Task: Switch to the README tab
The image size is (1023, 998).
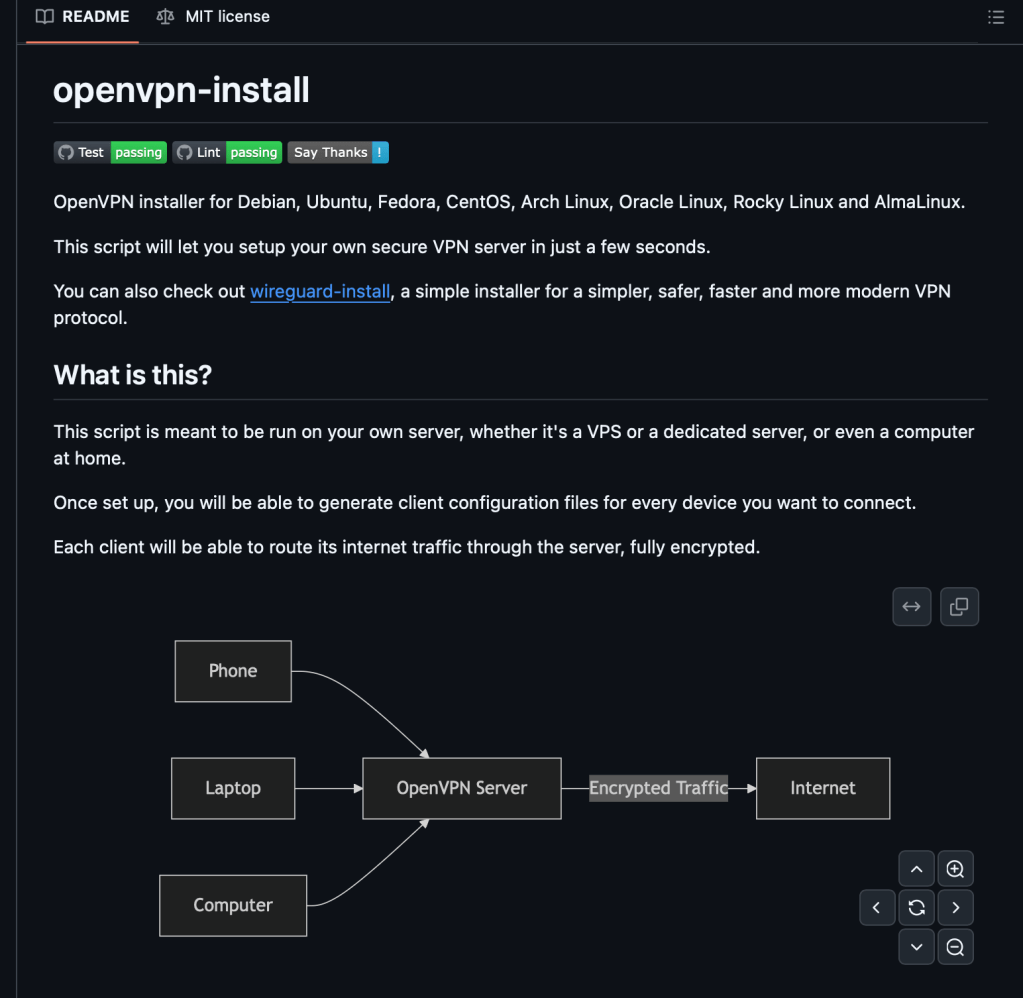Action: [x=83, y=17]
